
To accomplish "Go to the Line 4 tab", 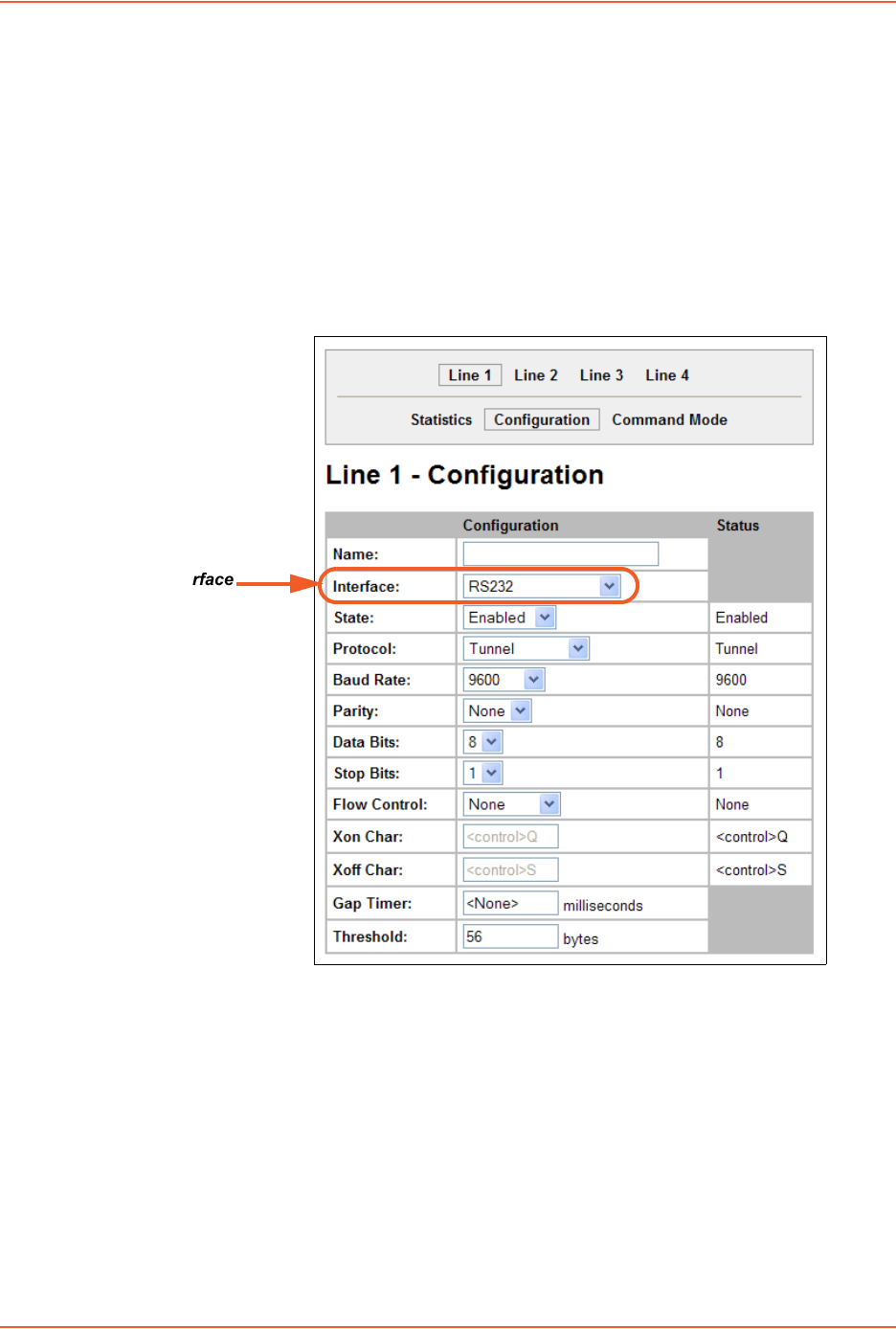I will (666, 375).
